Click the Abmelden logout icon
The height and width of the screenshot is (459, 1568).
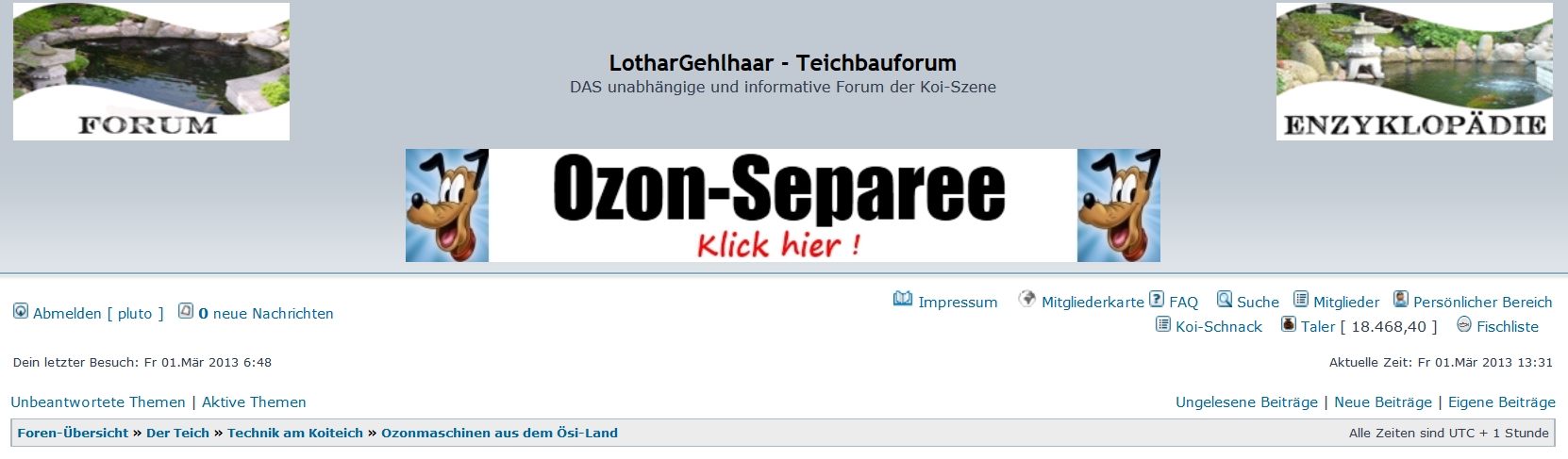point(21,311)
